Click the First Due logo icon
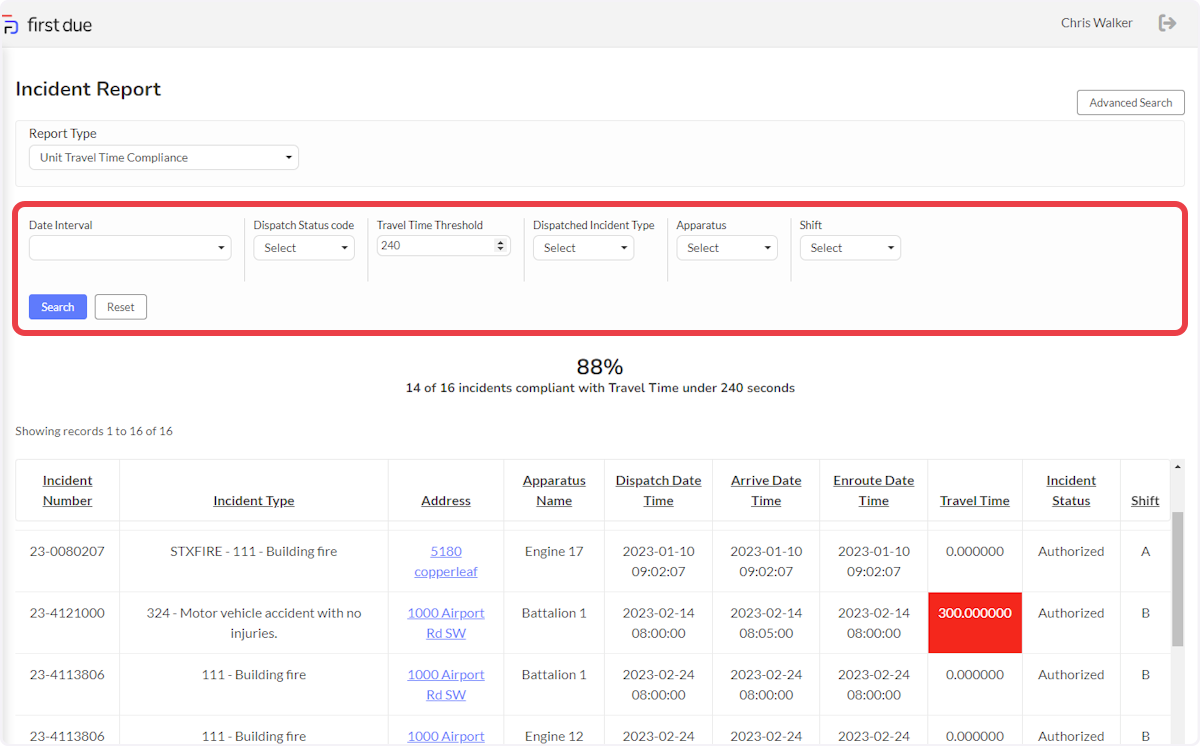This screenshot has width=1200, height=746. tap(10, 24)
